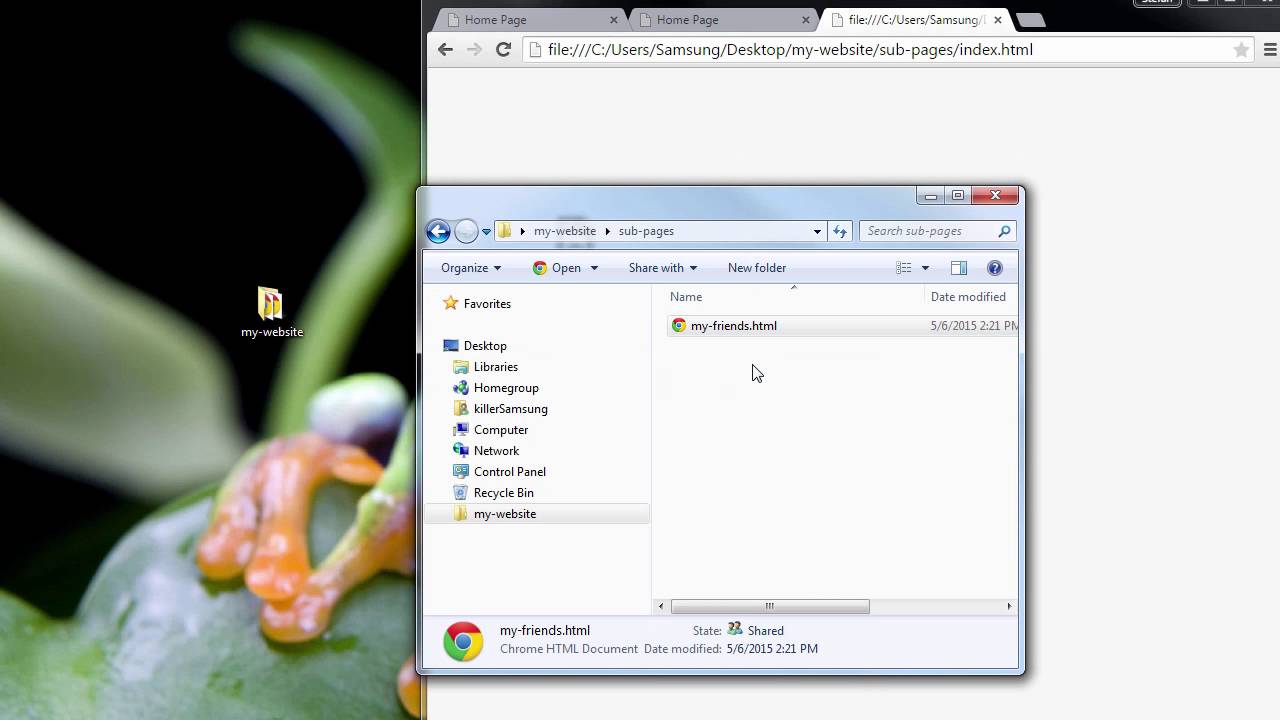The height and width of the screenshot is (720, 1280).
Task: Open the Share with menu
Action: click(663, 268)
